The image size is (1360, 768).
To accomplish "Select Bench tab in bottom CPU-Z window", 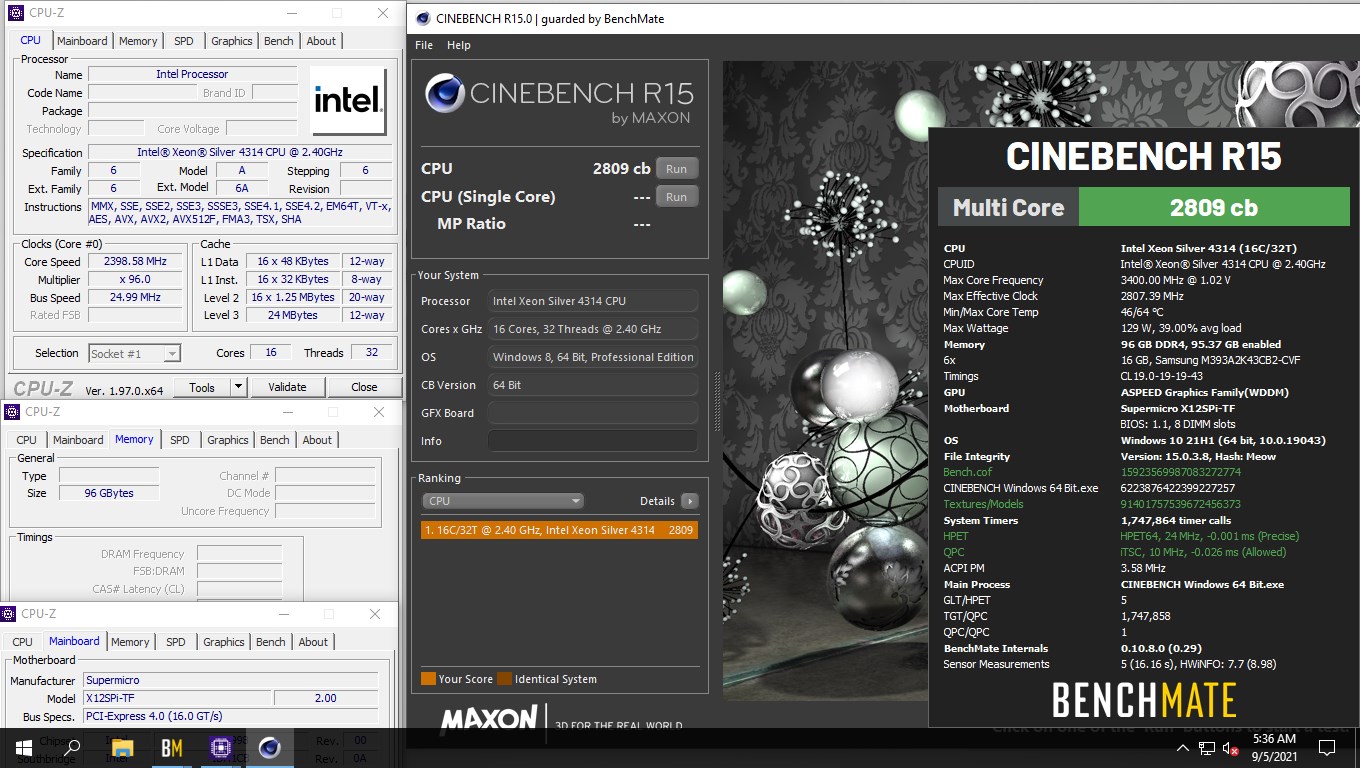I will point(271,642).
